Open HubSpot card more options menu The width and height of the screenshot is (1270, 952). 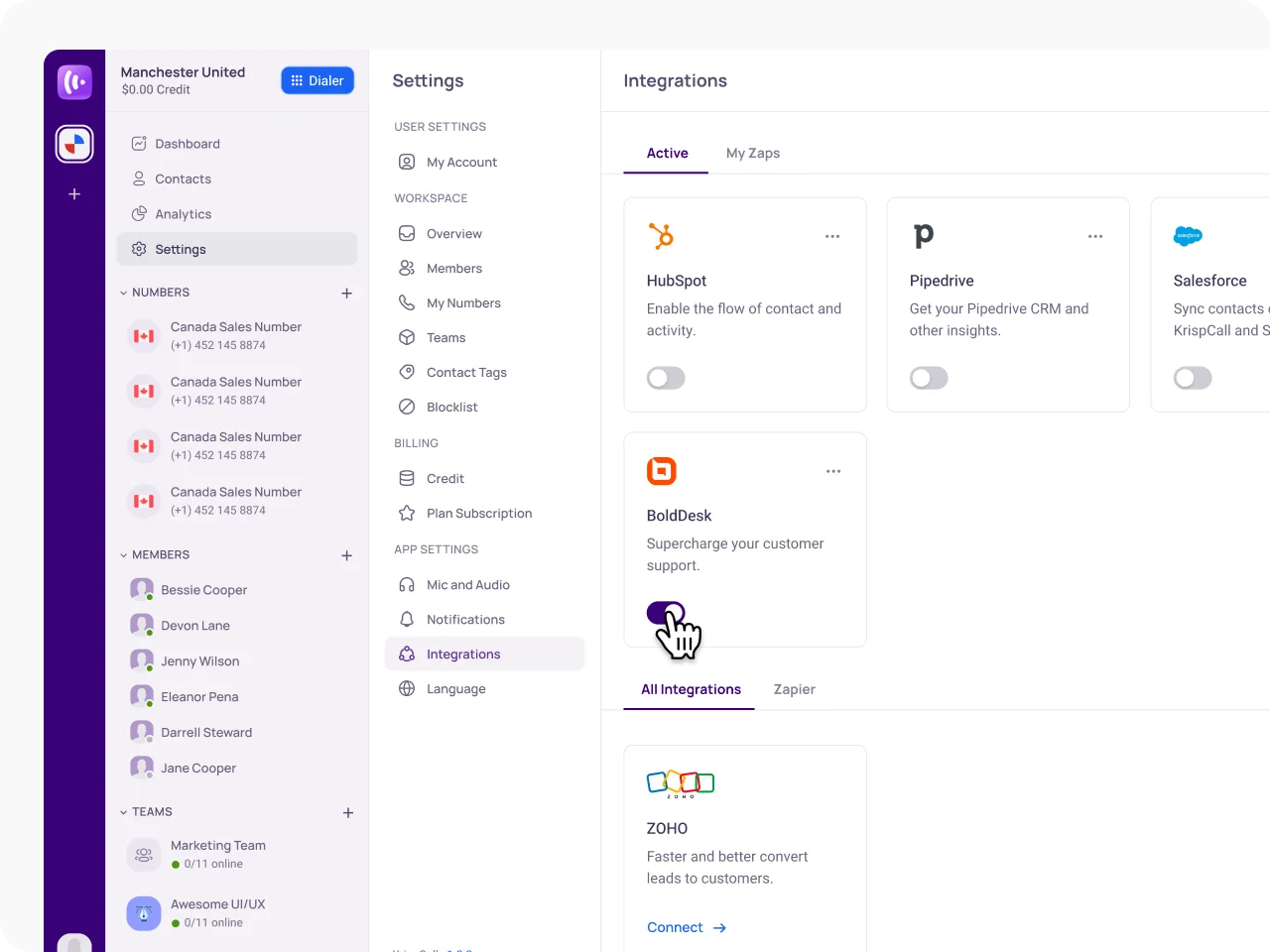(832, 237)
